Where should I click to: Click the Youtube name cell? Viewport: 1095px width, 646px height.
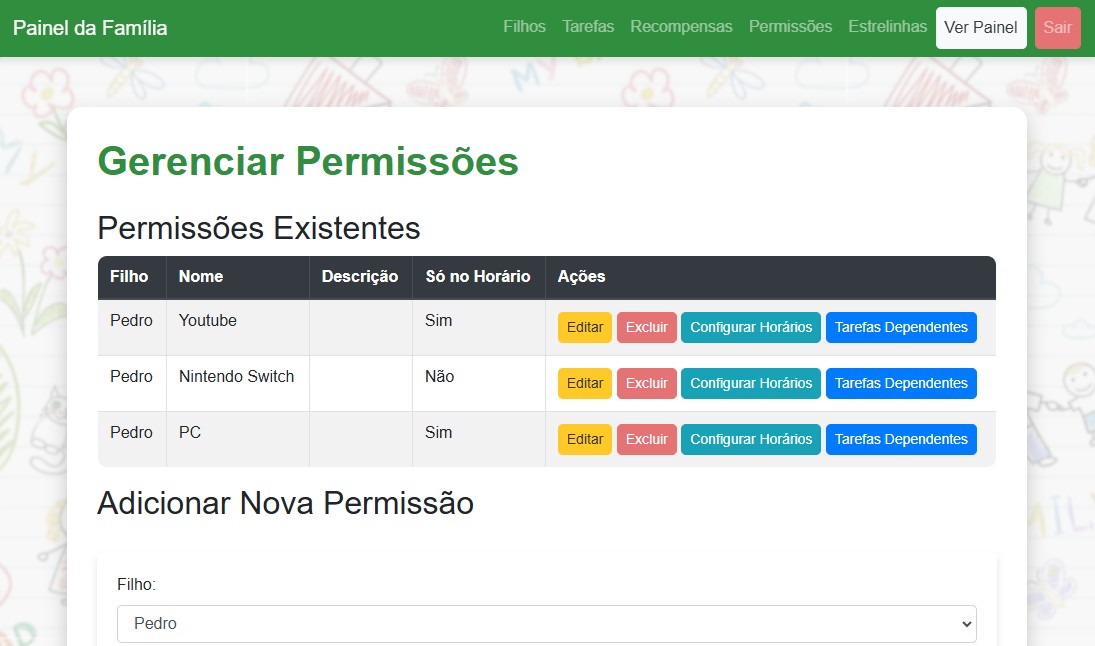click(x=237, y=328)
